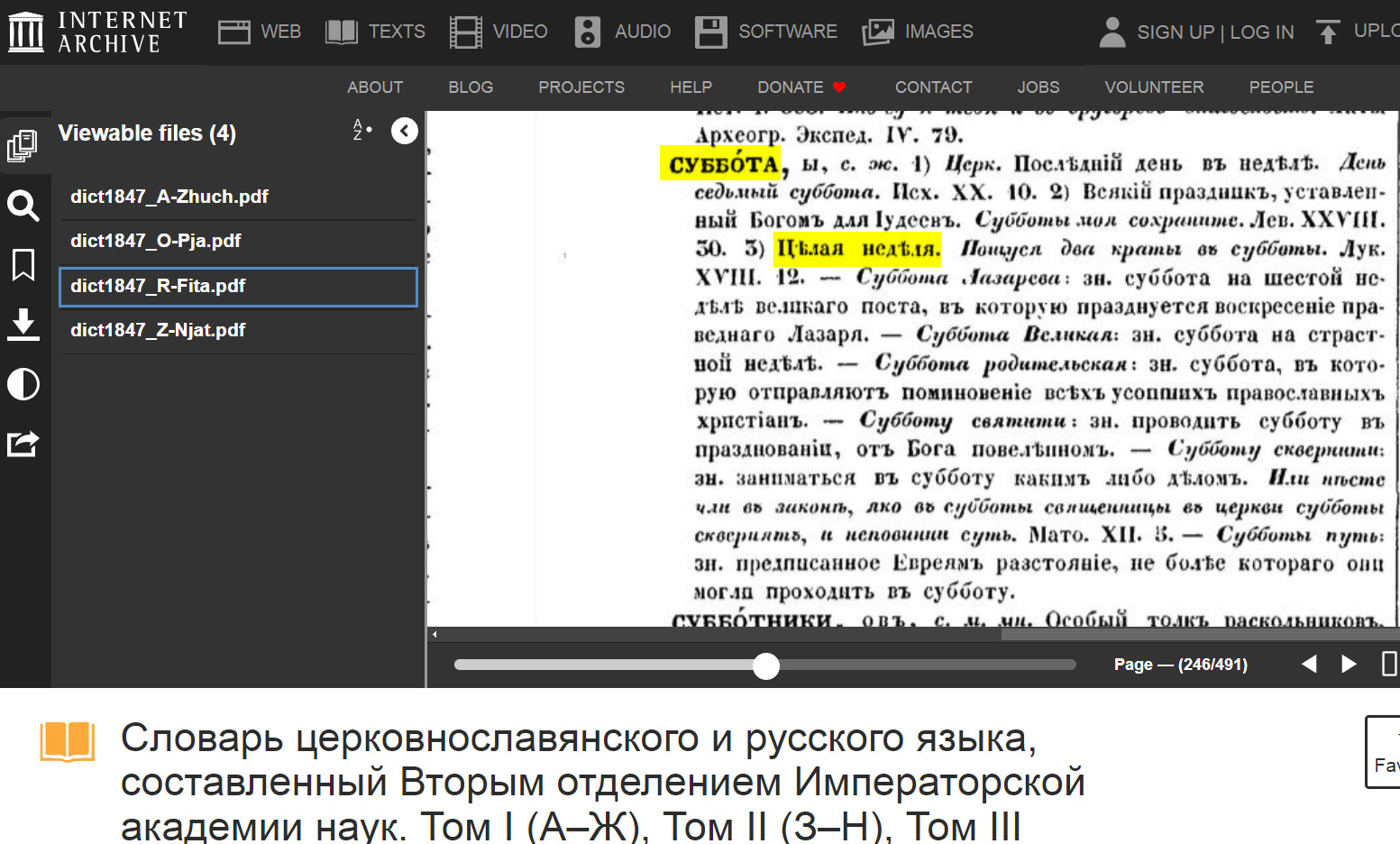The image size is (1400, 844).
Task: Click the book title heading text
Action: coord(602,782)
